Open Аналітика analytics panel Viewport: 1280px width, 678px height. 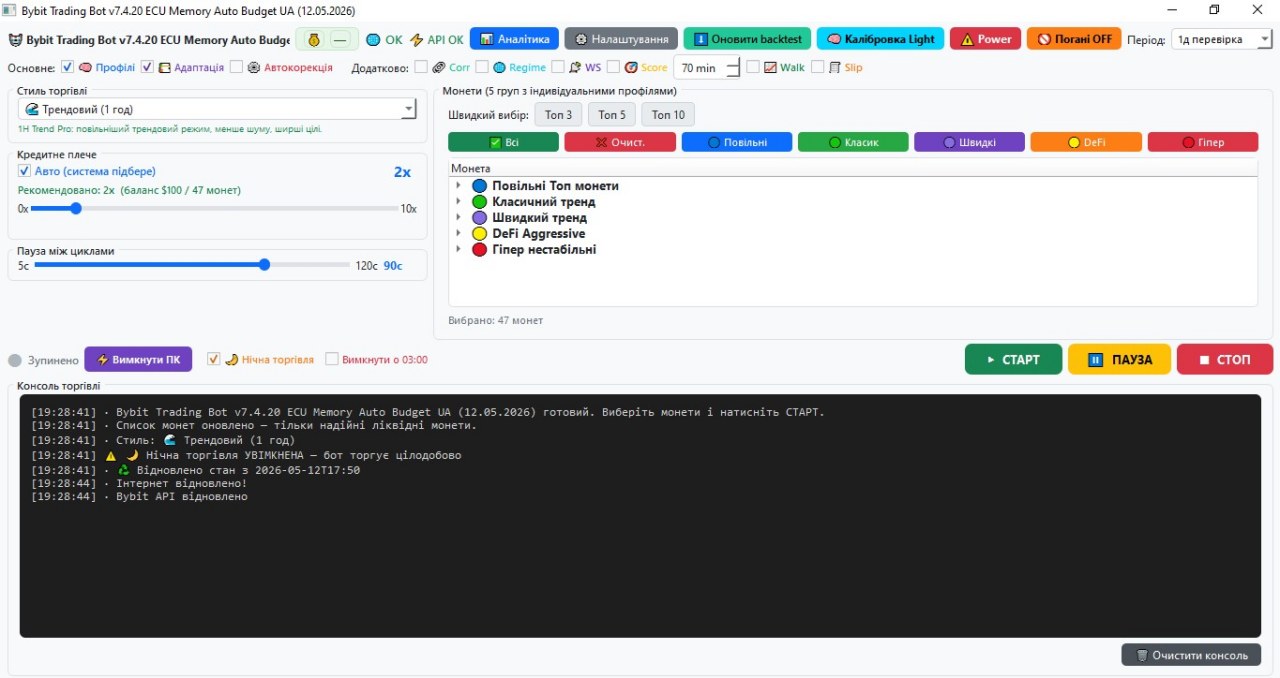[514, 39]
